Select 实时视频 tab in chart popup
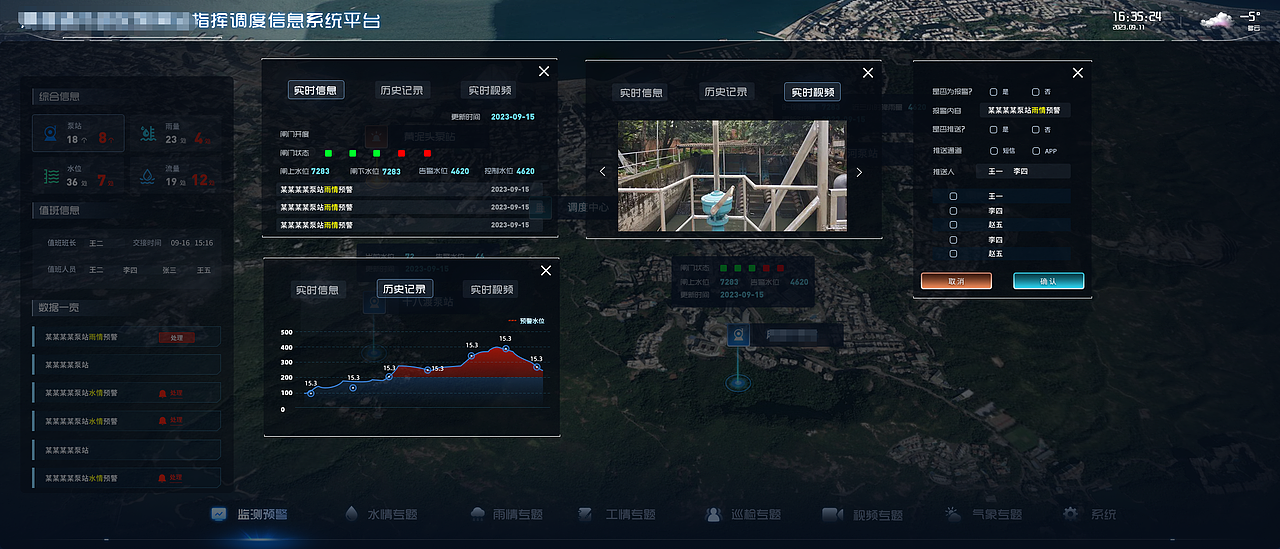The height and width of the screenshot is (549, 1280). 489,289
